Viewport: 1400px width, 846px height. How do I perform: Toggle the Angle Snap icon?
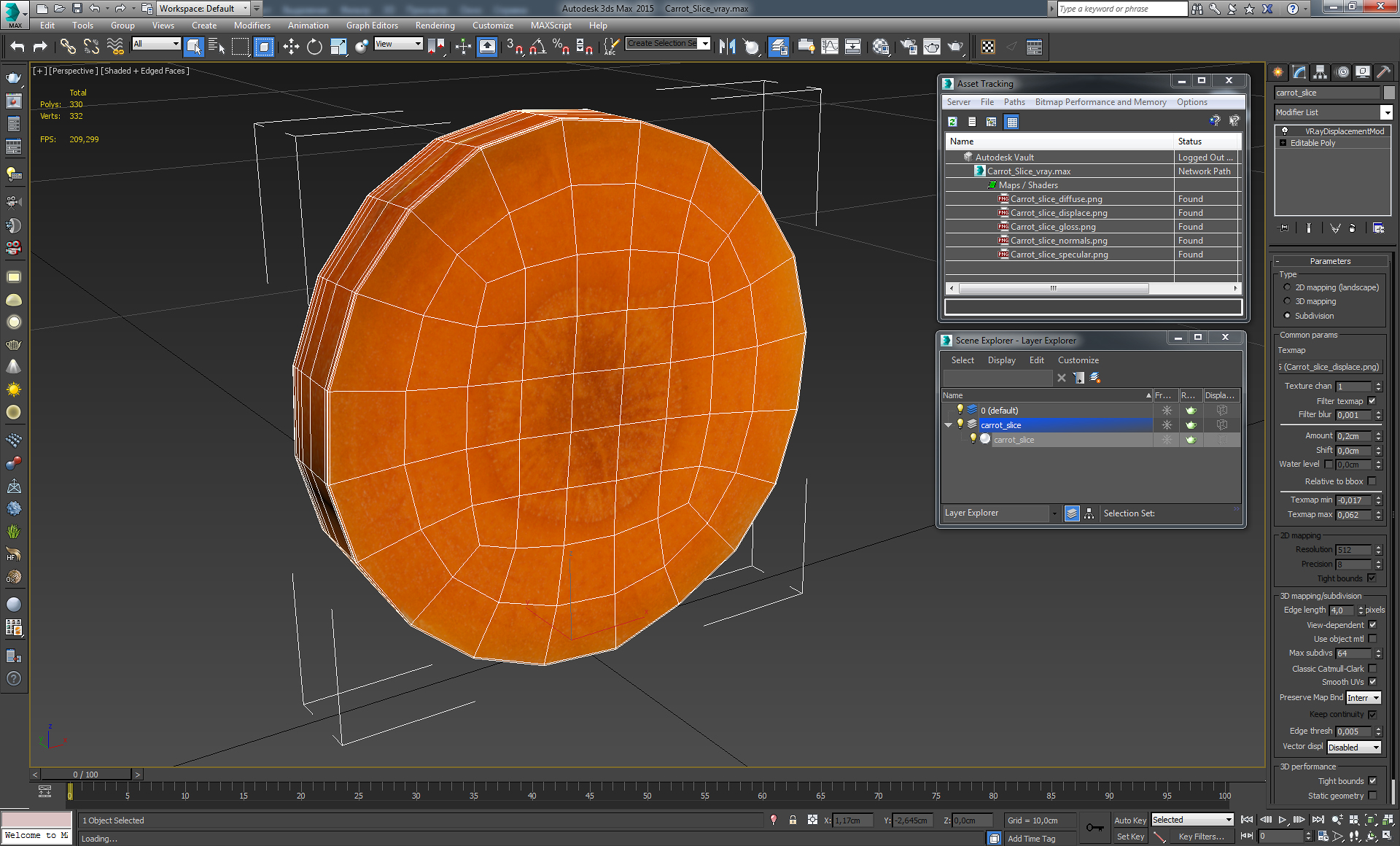[x=538, y=47]
